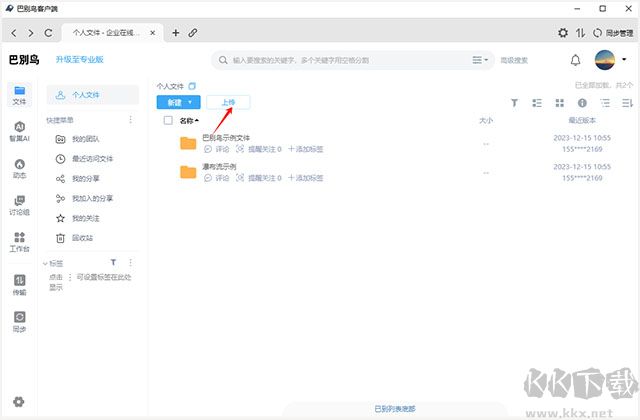Open the search box type dropdown

(486, 60)
